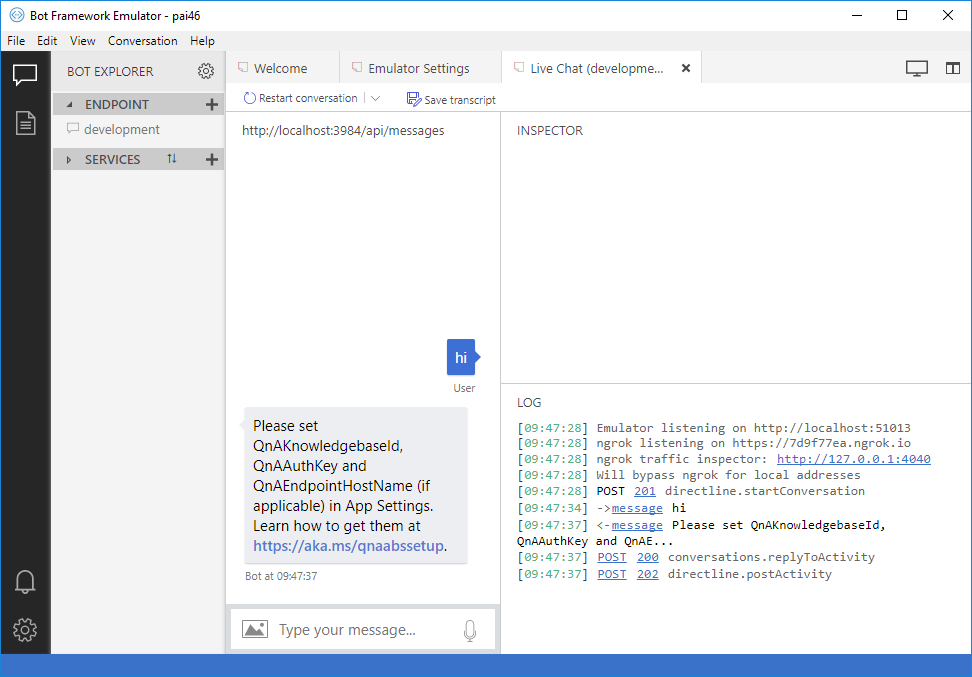Open the Edit menu

click(x=47, y=41)
